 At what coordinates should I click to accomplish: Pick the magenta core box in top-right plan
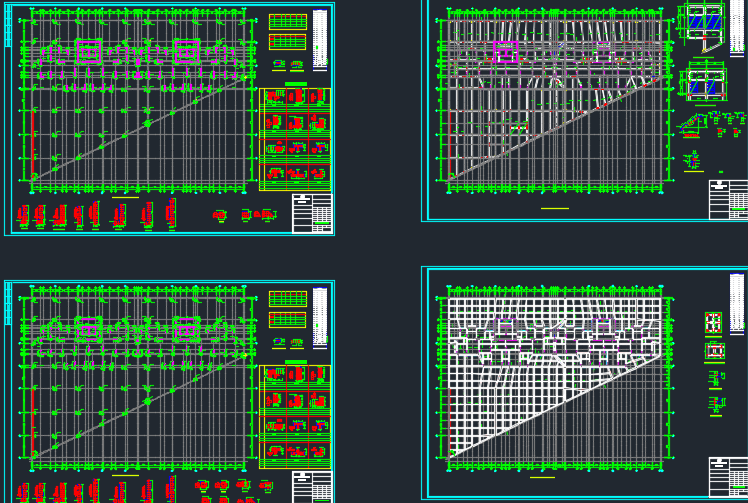pos(506,52)
